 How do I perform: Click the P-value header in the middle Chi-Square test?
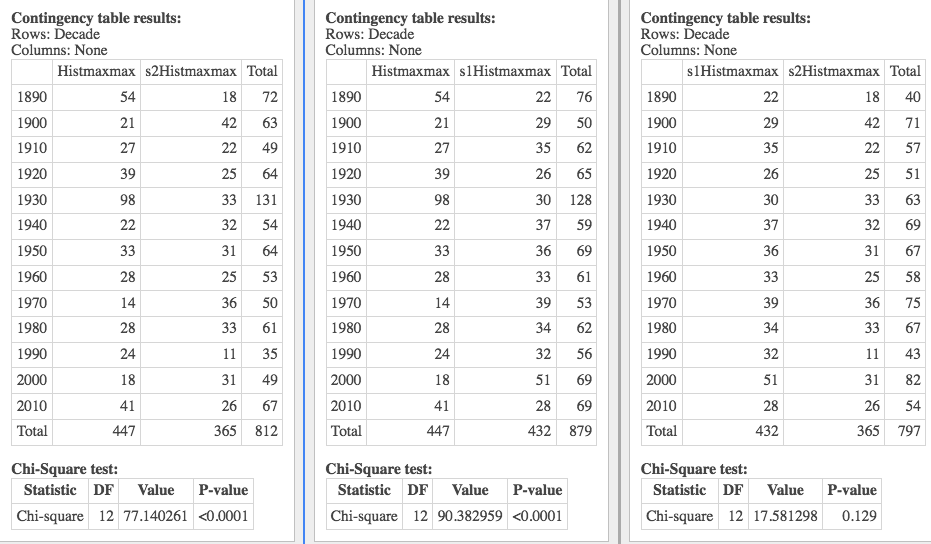537,490
